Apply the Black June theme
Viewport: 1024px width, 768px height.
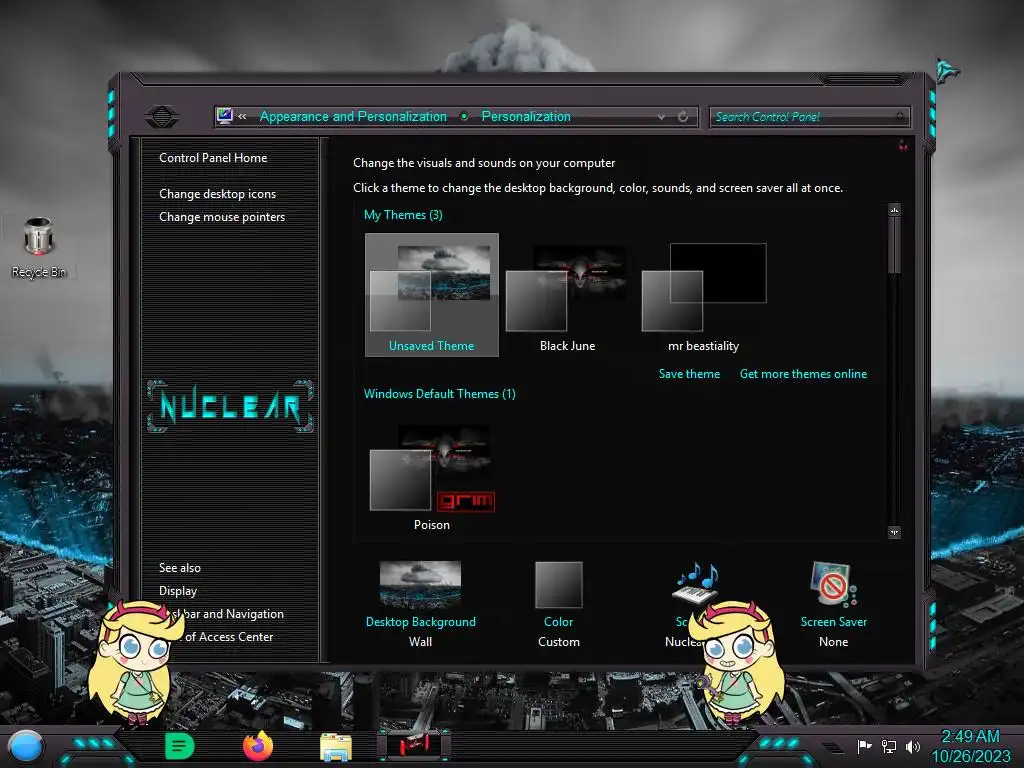pos(567,295)
